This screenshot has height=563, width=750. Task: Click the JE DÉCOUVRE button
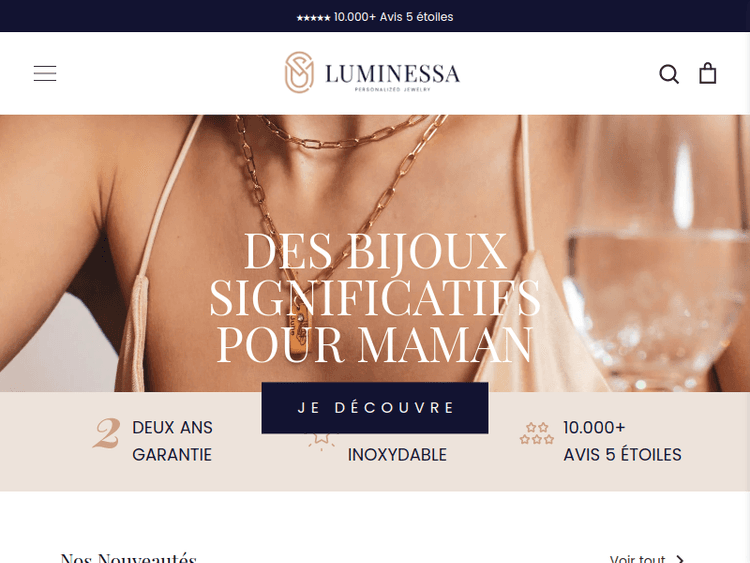[375, 408]
